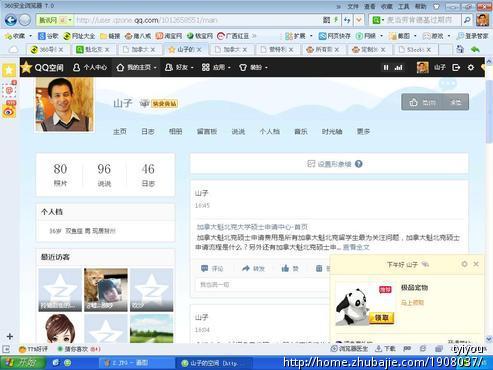Click the 登录管家 toolbar item
Viewport: 493px width, 370px height.
coord(473,36)
